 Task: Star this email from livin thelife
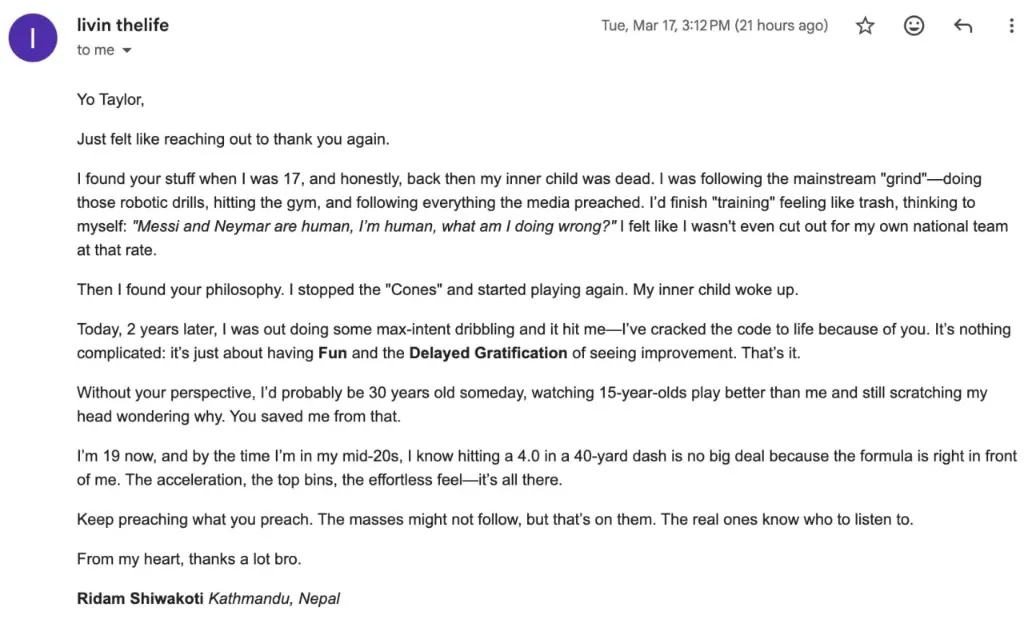[x=865, y=25]
